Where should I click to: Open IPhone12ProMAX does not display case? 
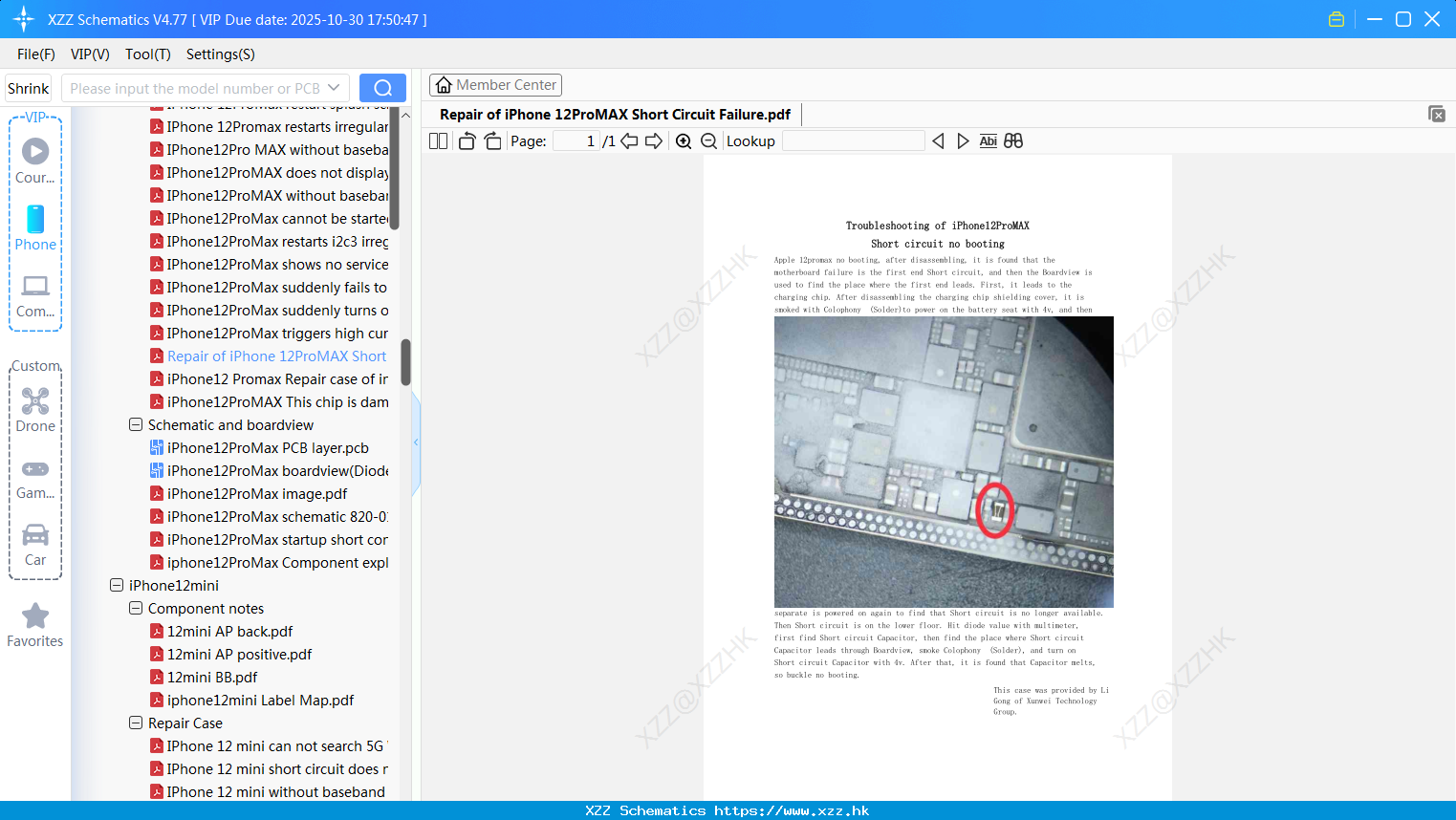(x=277, y=172)
